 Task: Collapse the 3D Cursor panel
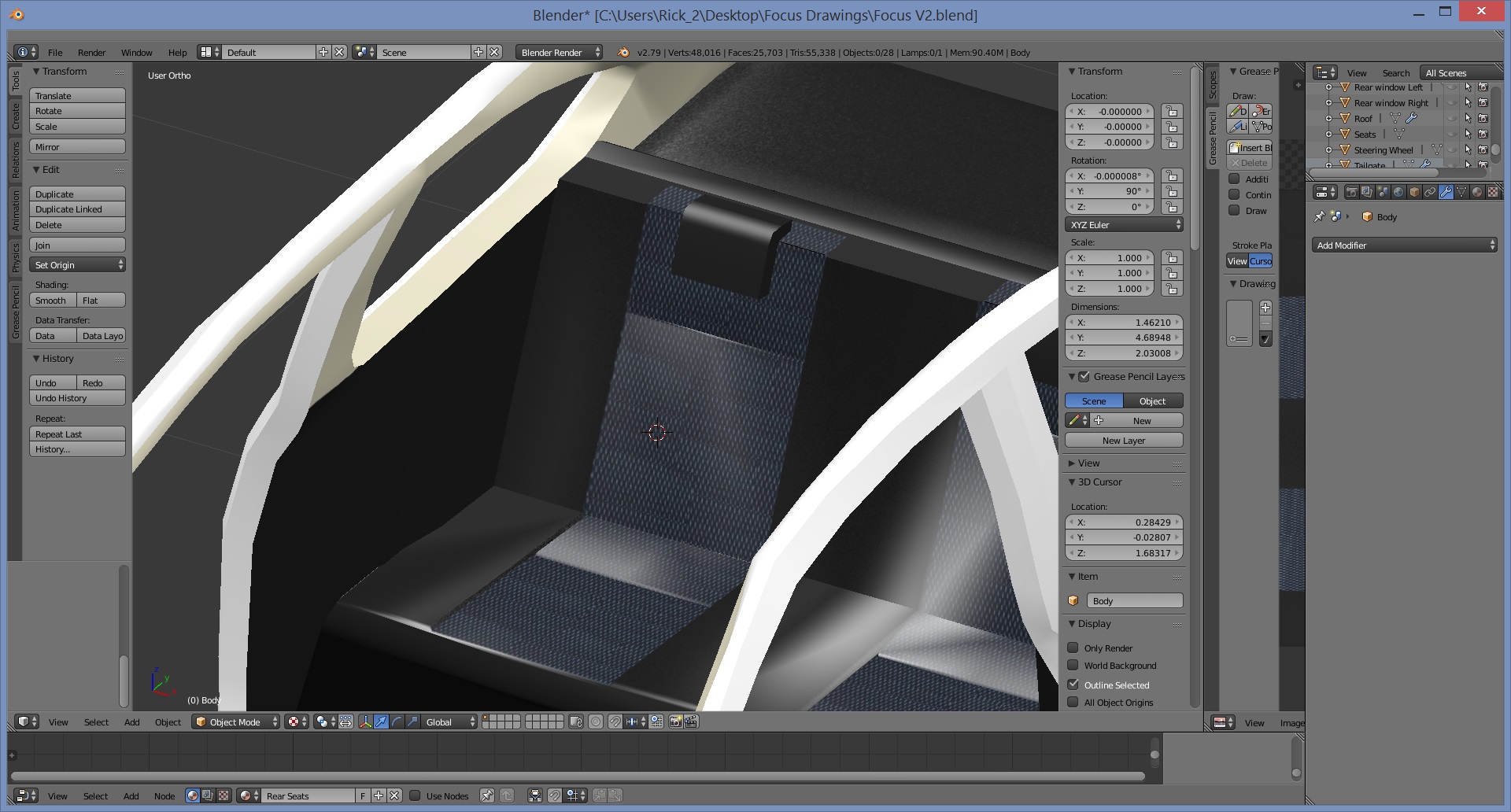pos(1072,482)
